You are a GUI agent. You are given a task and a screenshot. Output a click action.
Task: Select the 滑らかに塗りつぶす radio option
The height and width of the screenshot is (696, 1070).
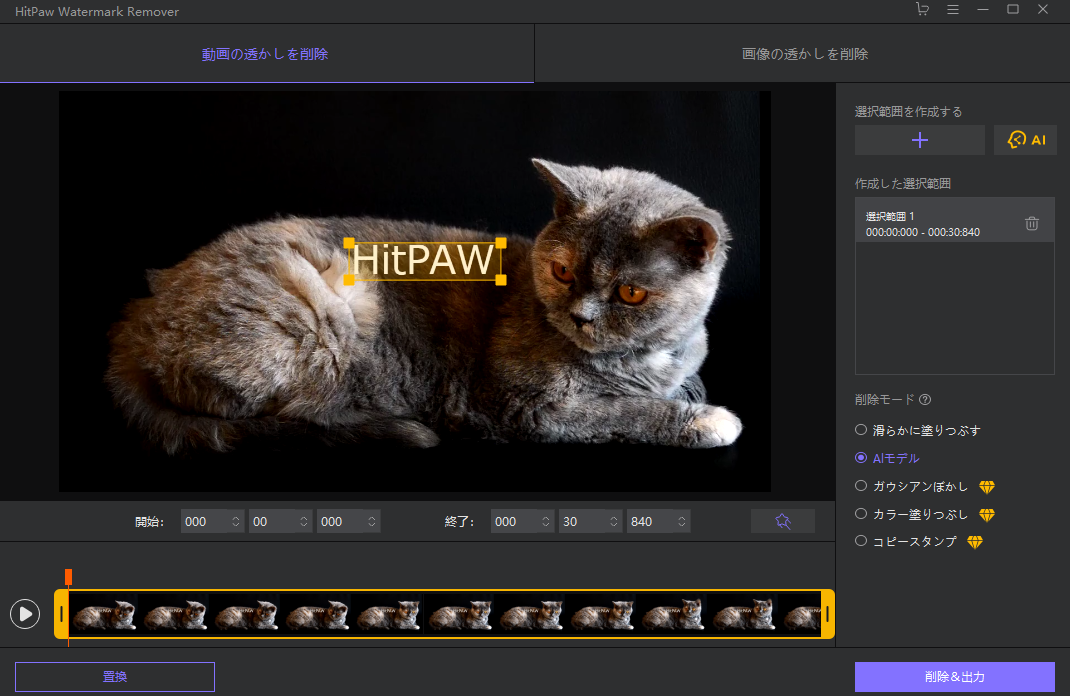coord(861,430)
